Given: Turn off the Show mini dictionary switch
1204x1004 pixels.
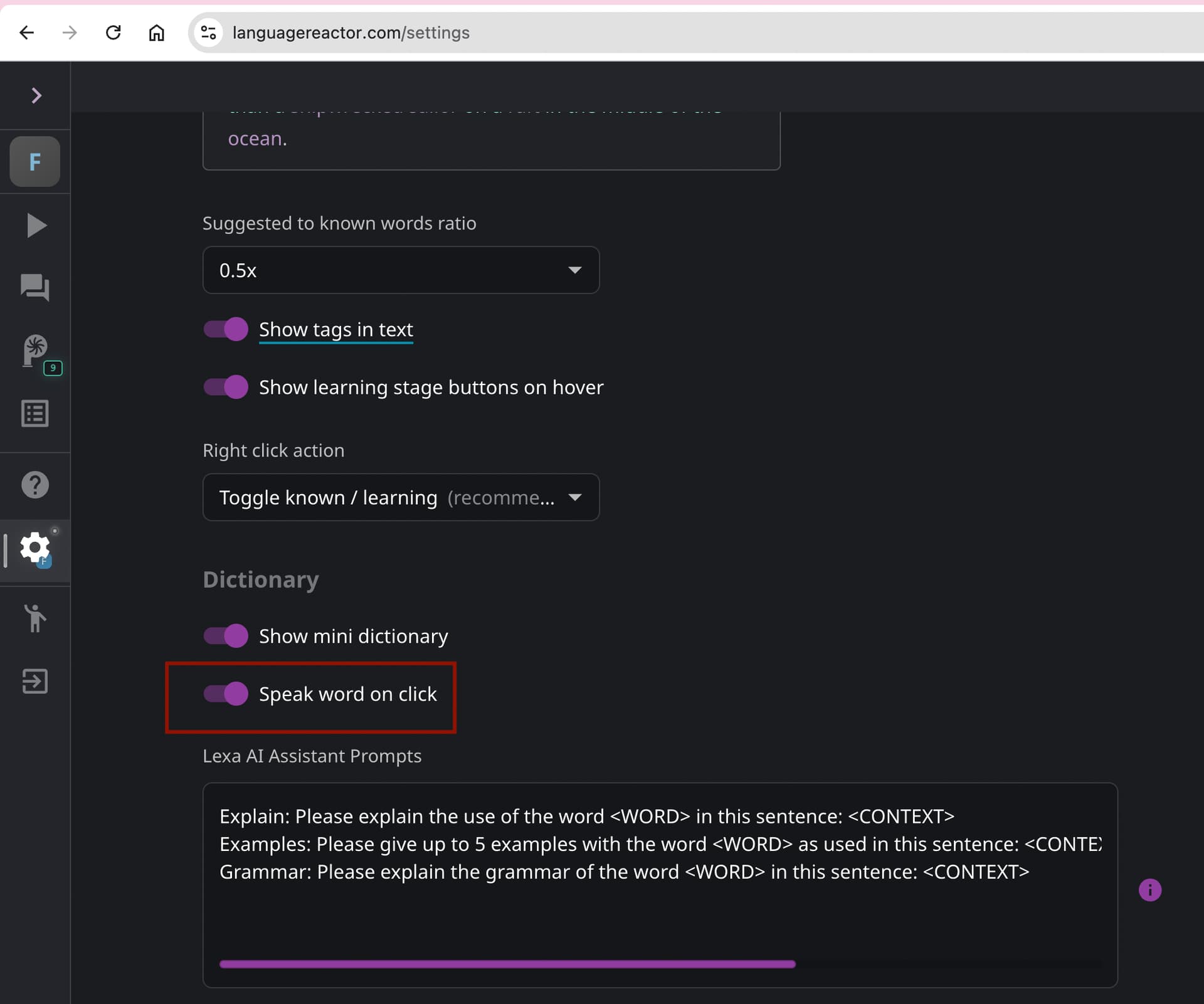Looking at the screenshot, I should click(226, 636).
